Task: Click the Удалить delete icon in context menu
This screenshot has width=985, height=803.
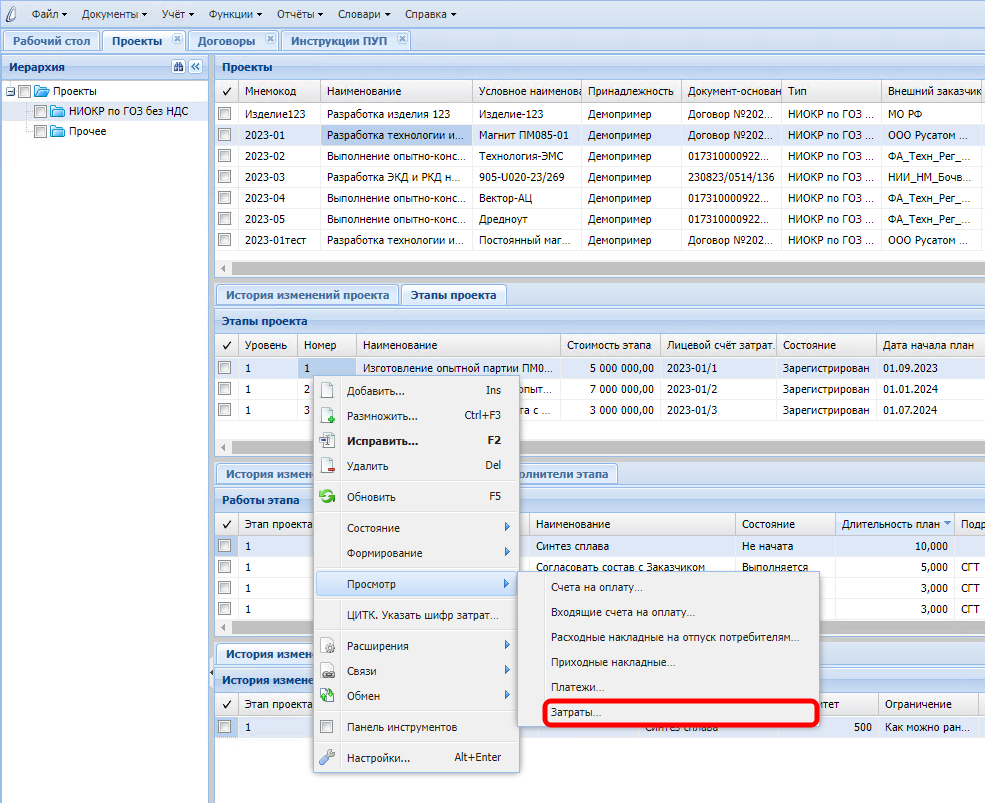Action: pyautogui.click(x=327, y=466)
